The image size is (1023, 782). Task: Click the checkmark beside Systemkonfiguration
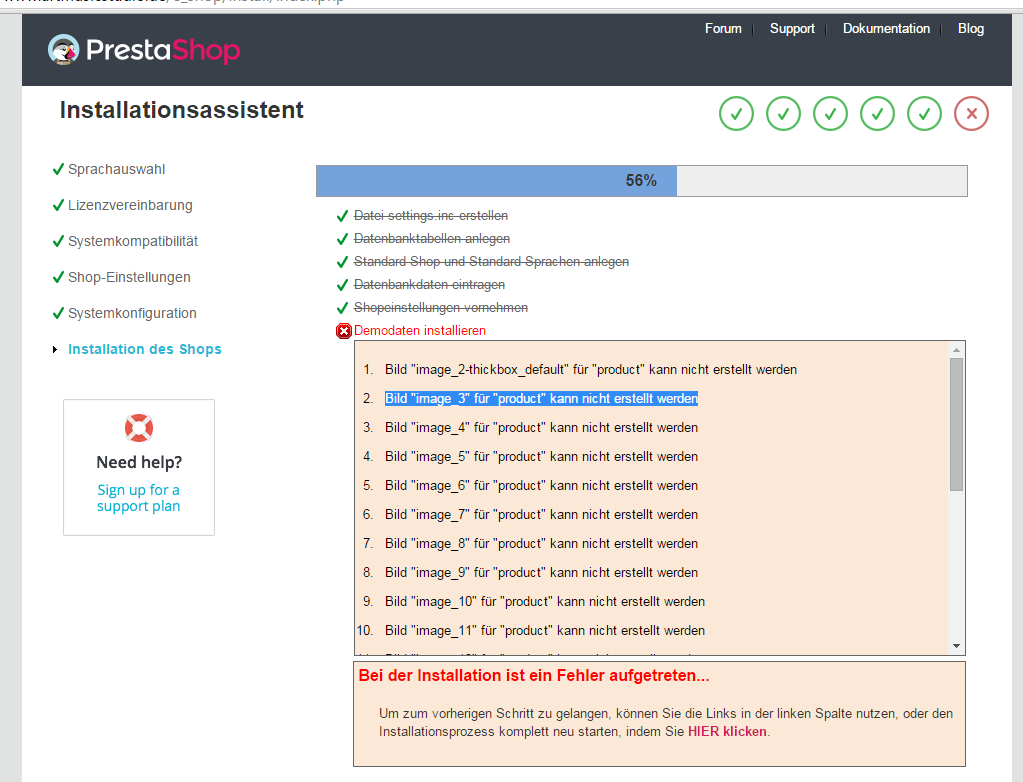pos(58,313)
